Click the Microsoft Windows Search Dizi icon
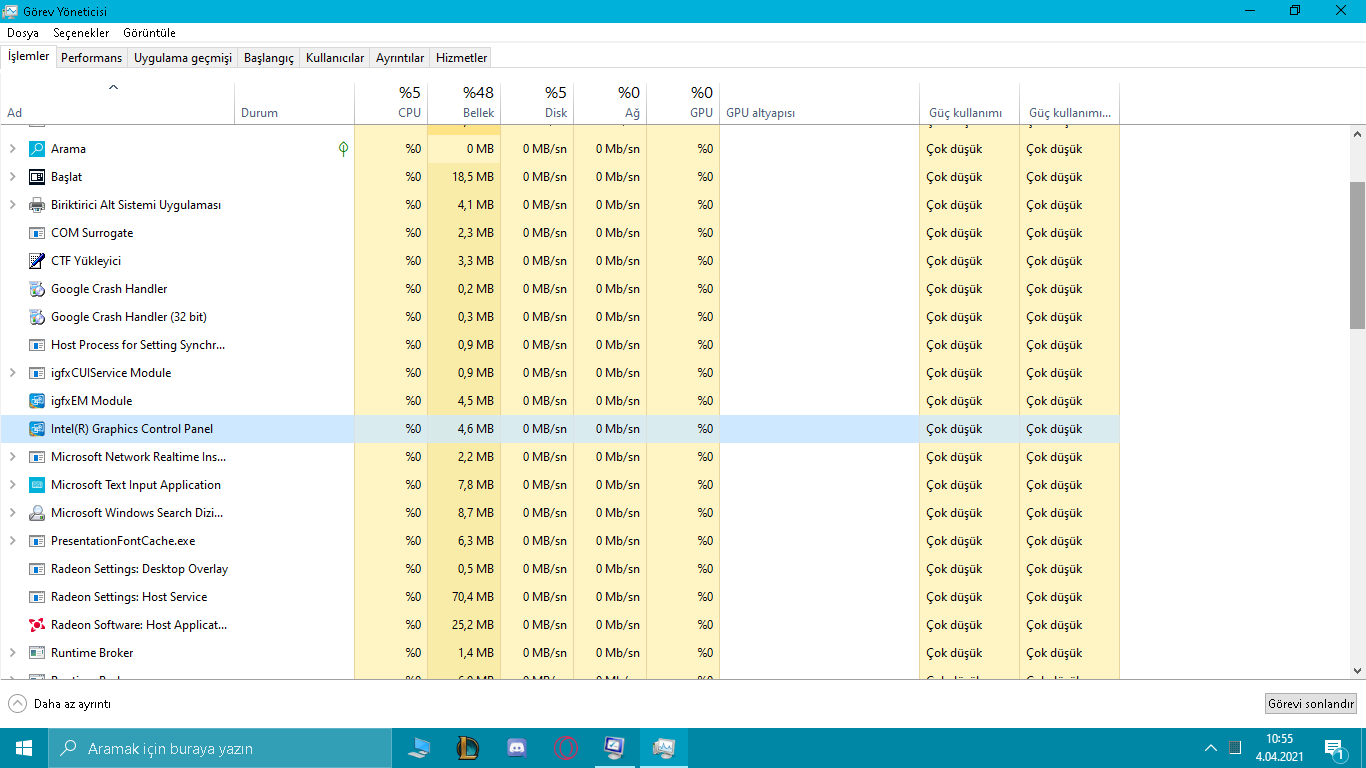Viewport: 1366px width, 768px height. [x=37, y=513]
